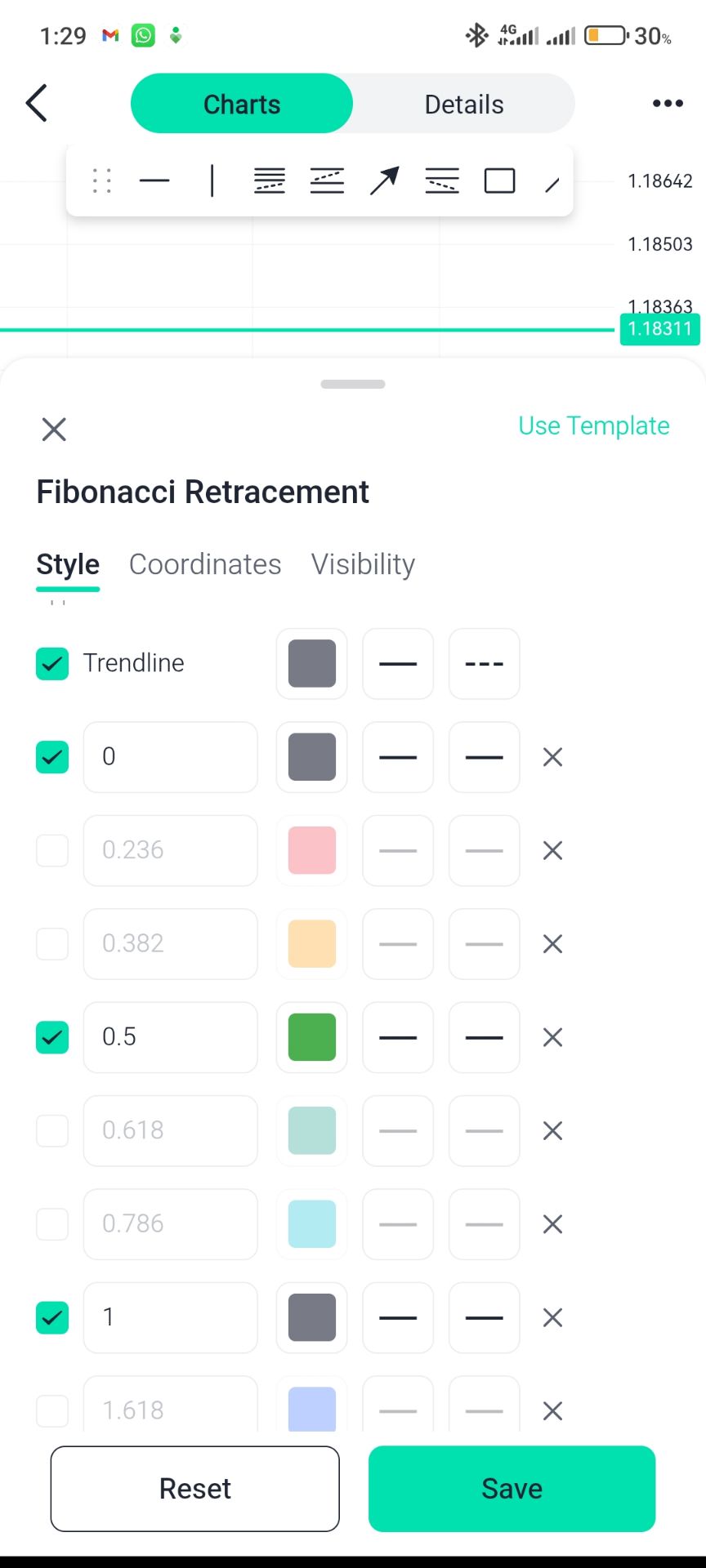Uncheck the Trendline checkbox
The width and height of the screenshot is (706, 1568).
[x=52, y=664]
